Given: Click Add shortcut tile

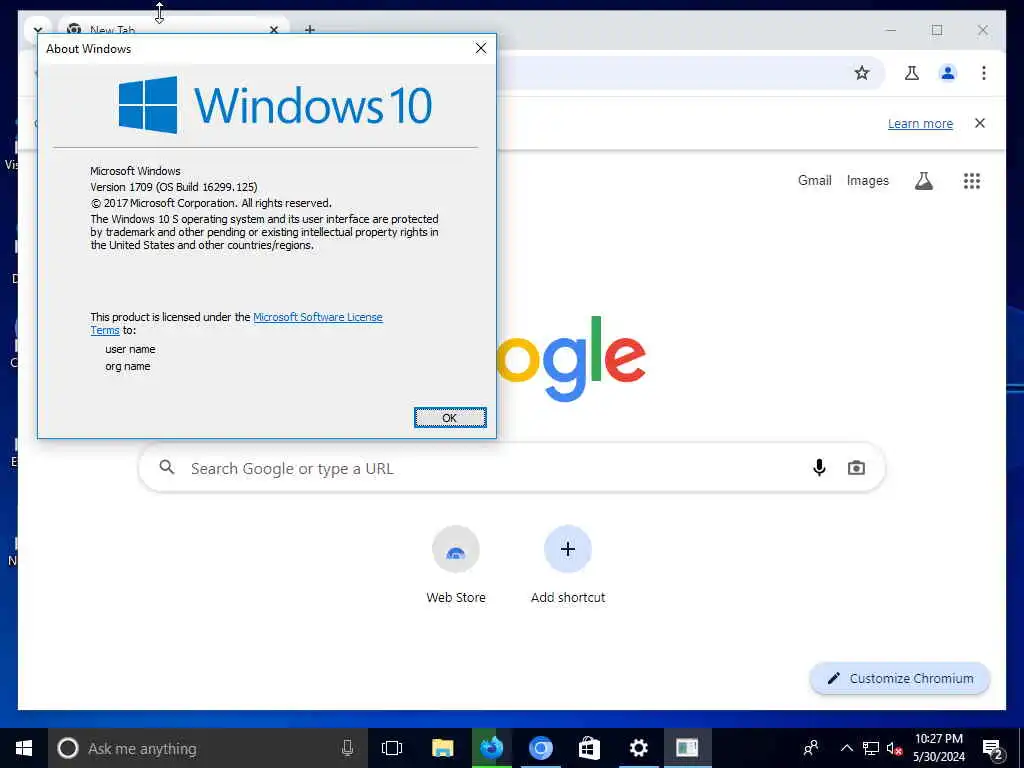Looking at the screenshot, I should (568, 566).
